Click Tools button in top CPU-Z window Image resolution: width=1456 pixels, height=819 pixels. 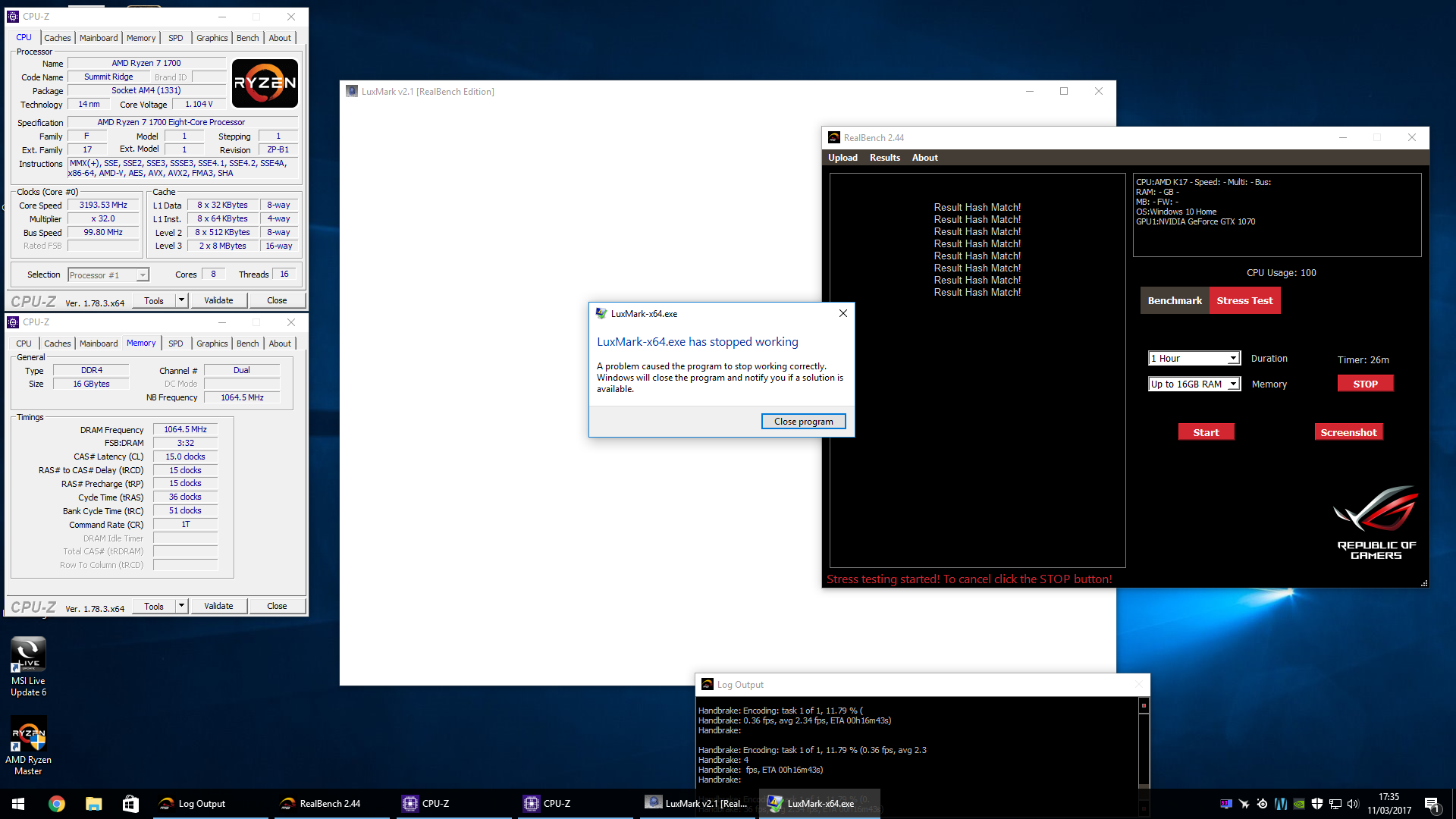pyautogui.click(x=154, y=300)
